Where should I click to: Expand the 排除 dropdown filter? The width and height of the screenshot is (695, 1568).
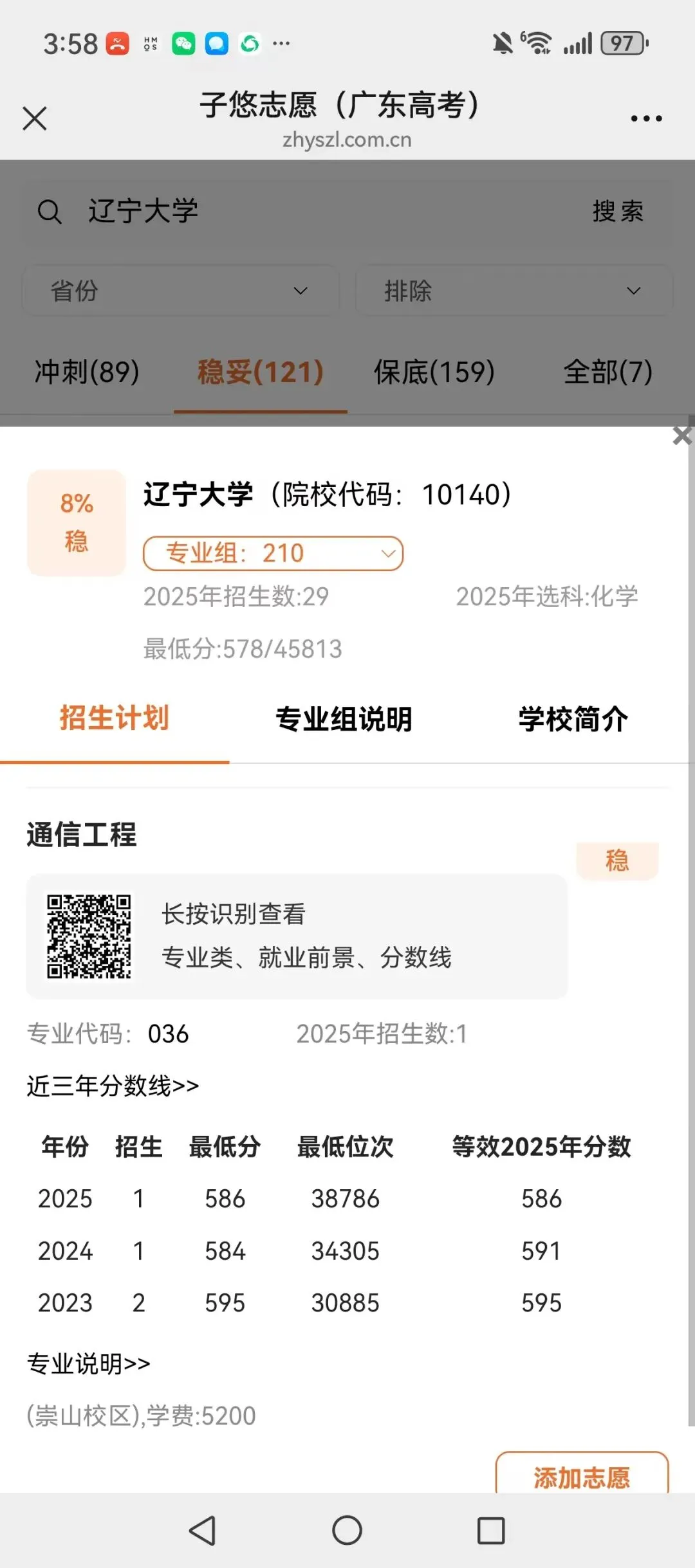point(514,291)
